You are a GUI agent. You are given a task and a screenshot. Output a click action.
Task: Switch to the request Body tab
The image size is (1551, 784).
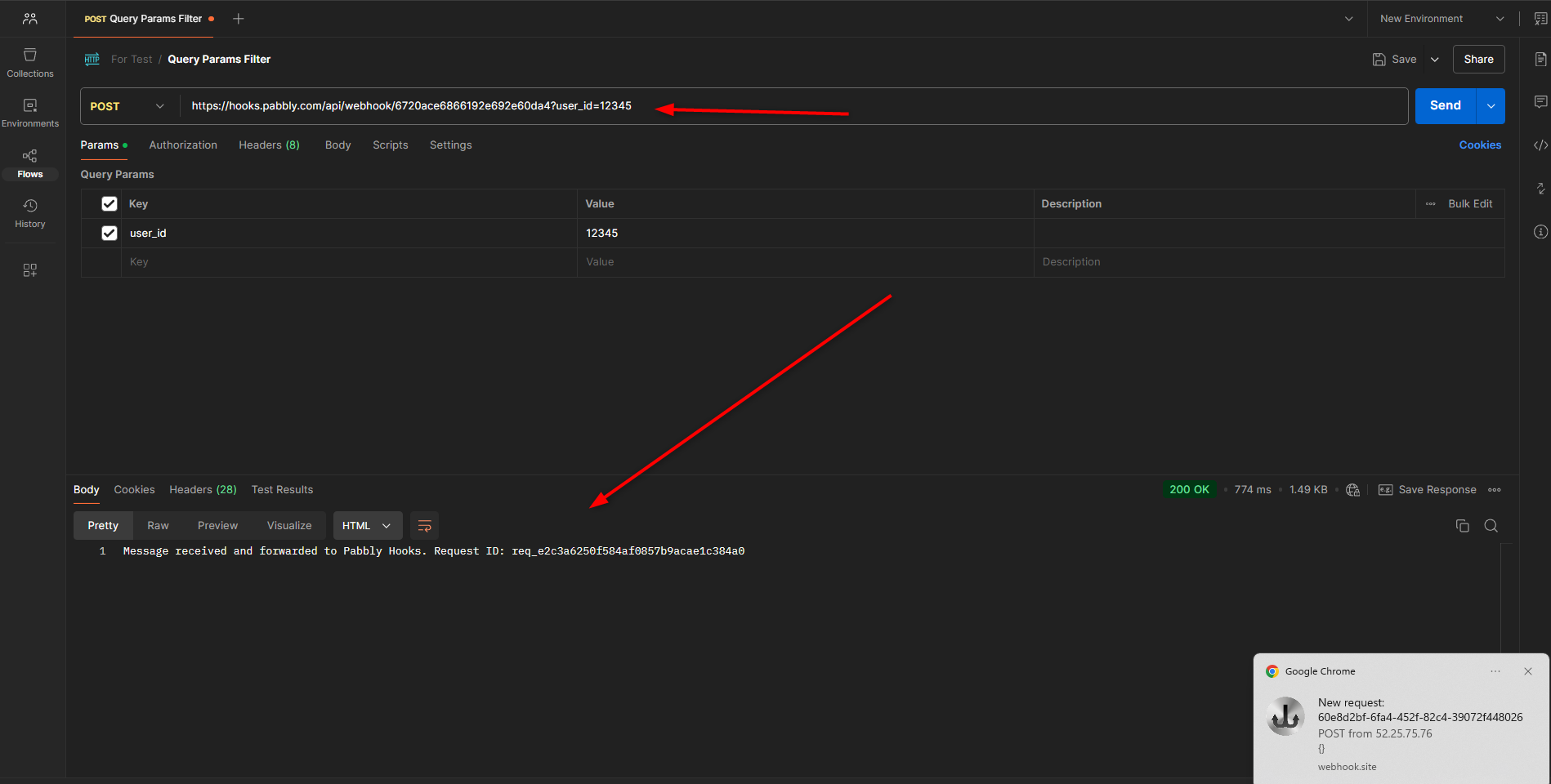point(338,145)
